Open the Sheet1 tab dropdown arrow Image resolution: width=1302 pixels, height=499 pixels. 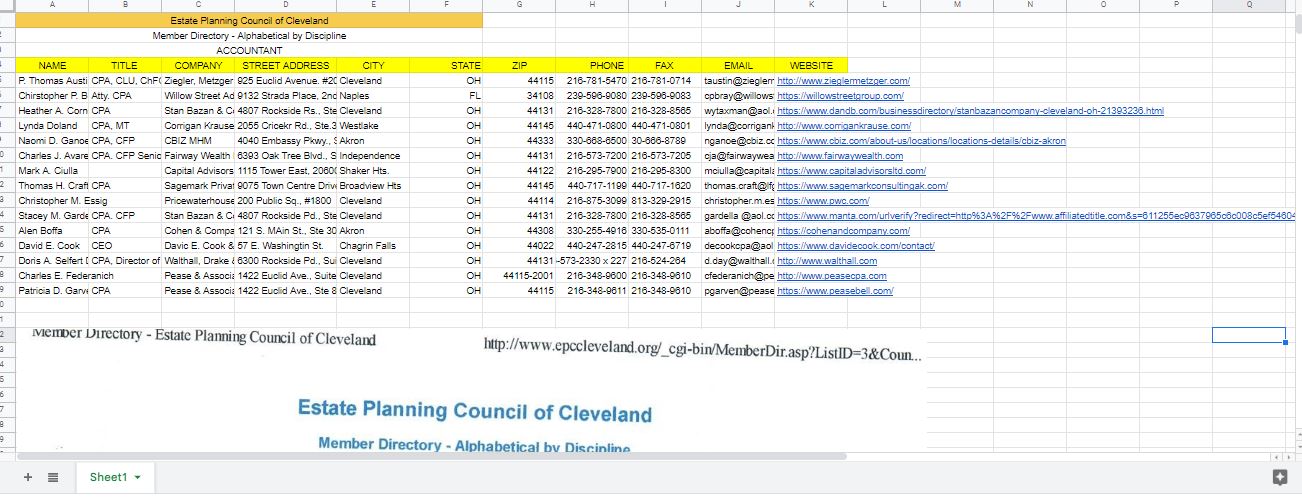click(x=137, y=478)
